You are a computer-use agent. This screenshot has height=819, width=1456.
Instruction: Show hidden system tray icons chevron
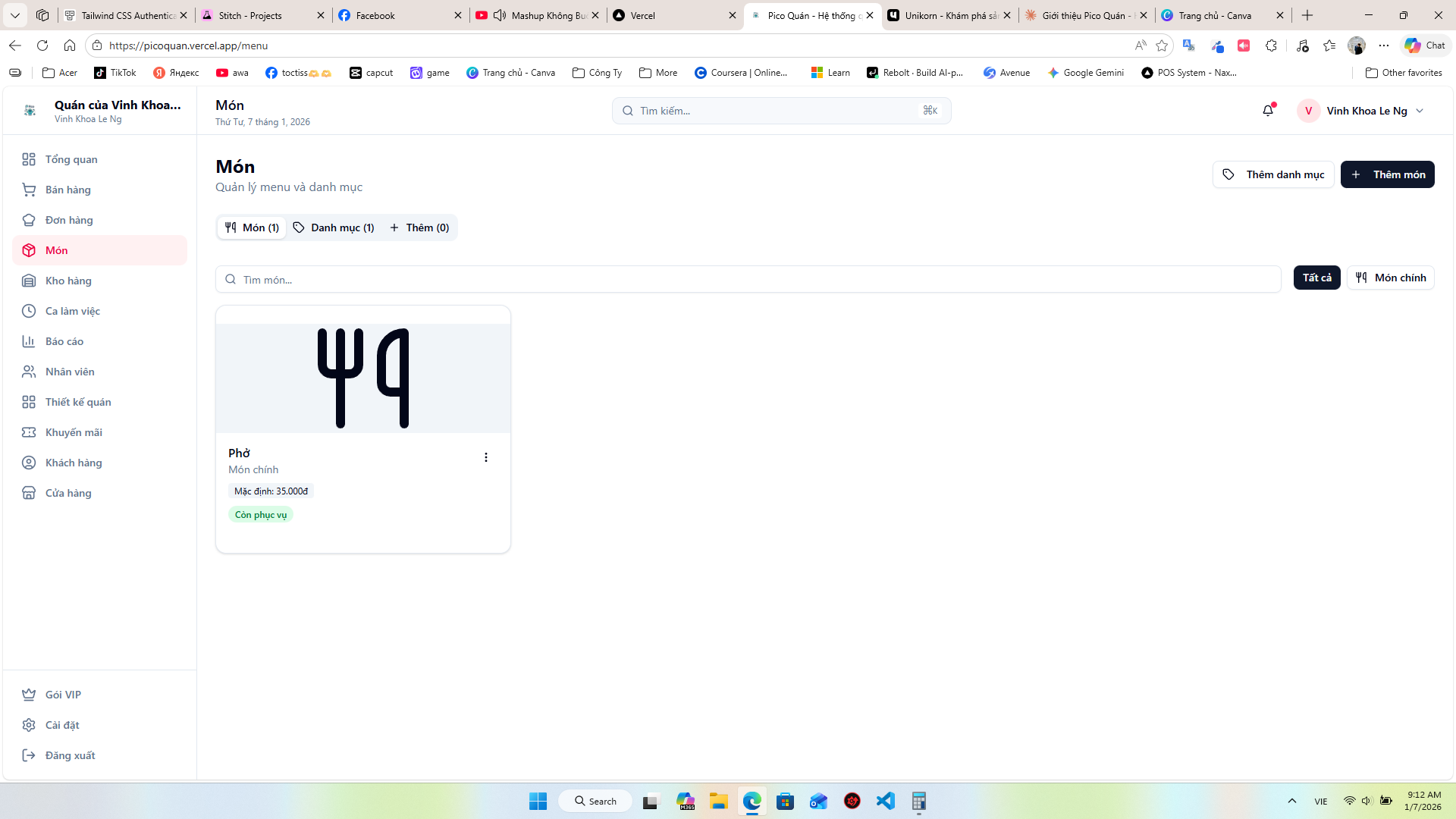1292,802
